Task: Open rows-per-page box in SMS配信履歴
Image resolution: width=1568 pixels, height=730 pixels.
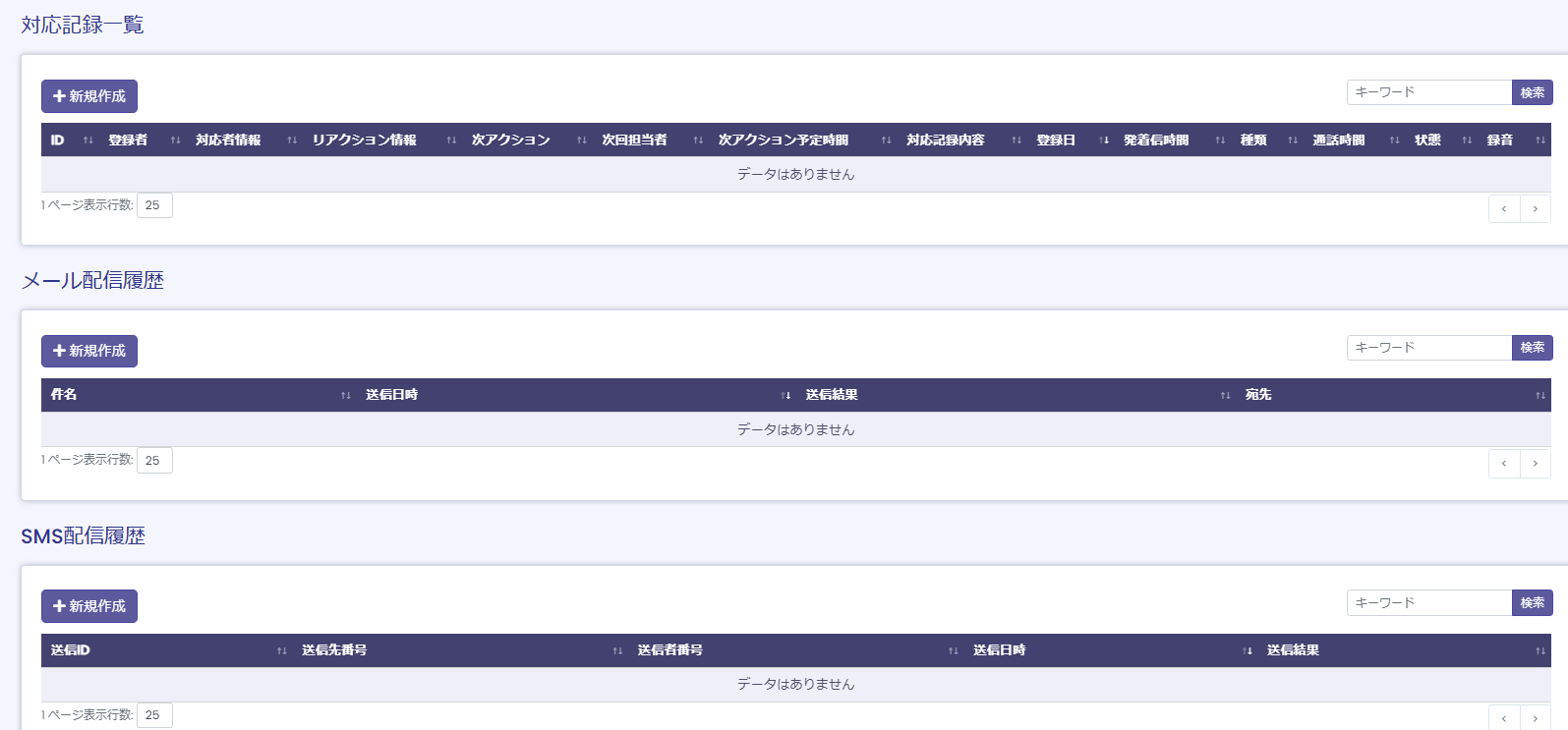Action: (x=154, y=715)
